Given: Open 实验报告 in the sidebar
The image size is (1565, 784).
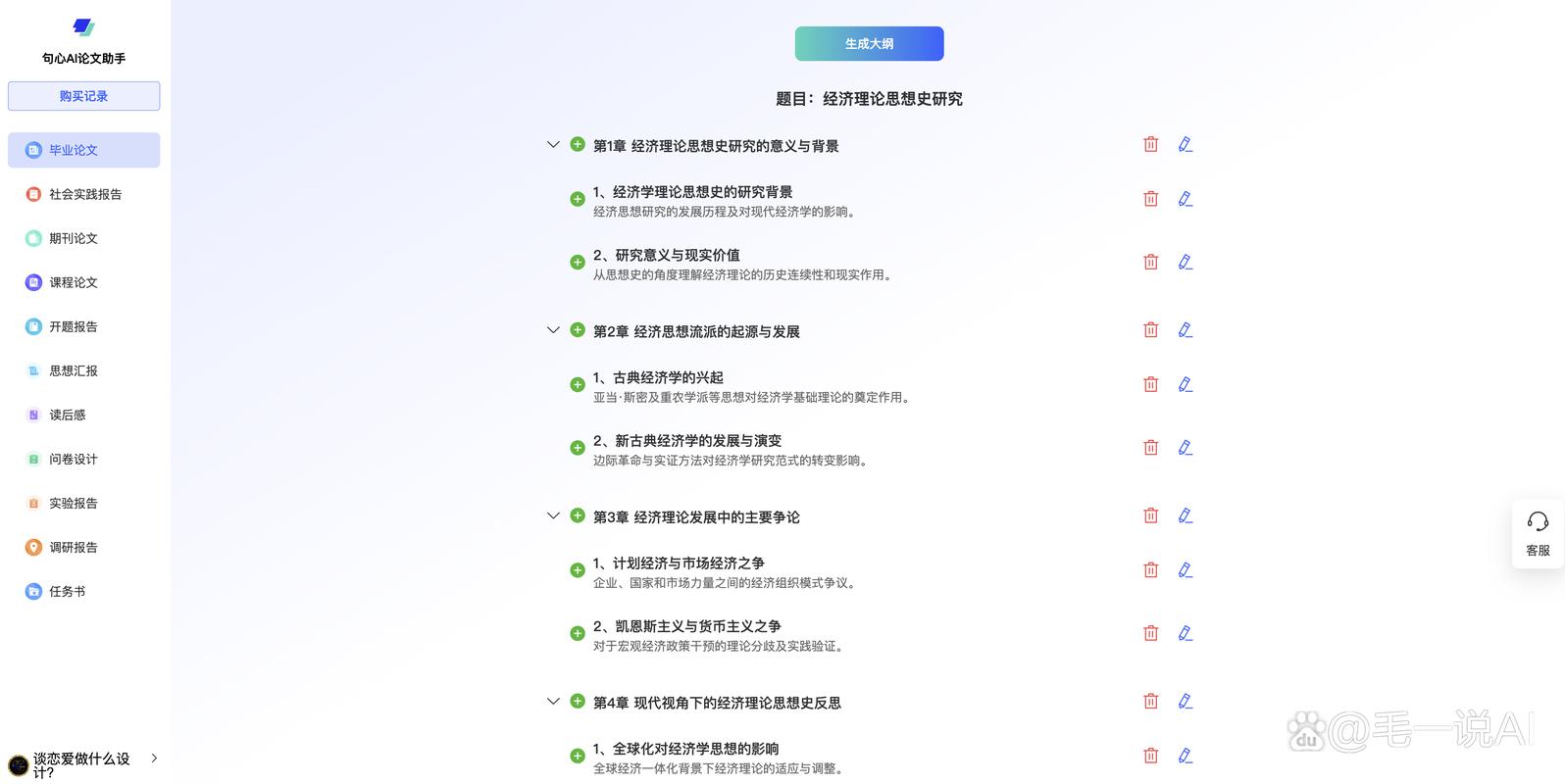Looking at the screenshot, I should click(83, 503).
